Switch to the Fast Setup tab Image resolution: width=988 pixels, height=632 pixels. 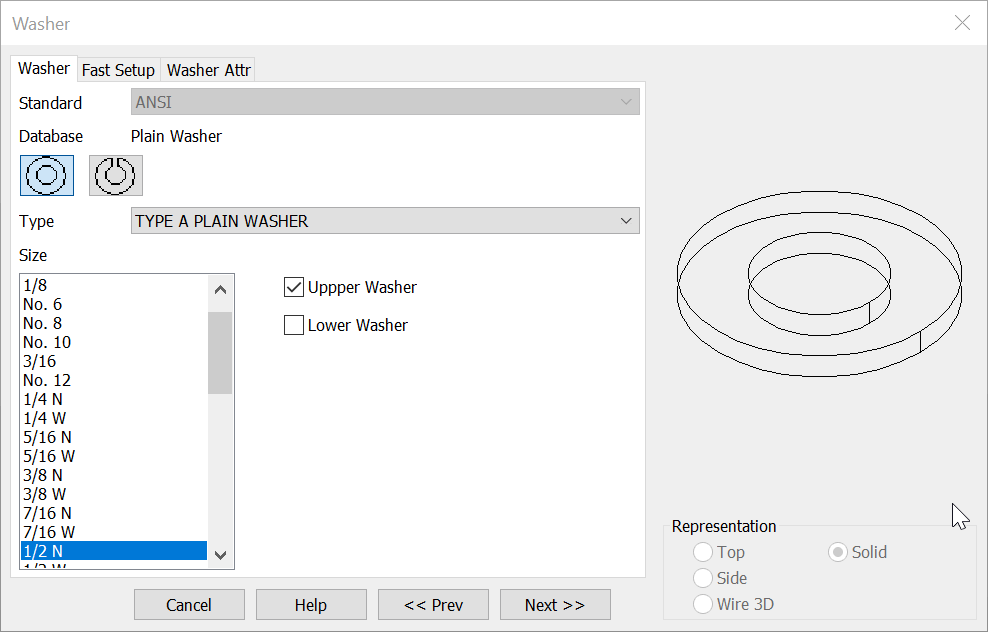click(x=118, y=69)
